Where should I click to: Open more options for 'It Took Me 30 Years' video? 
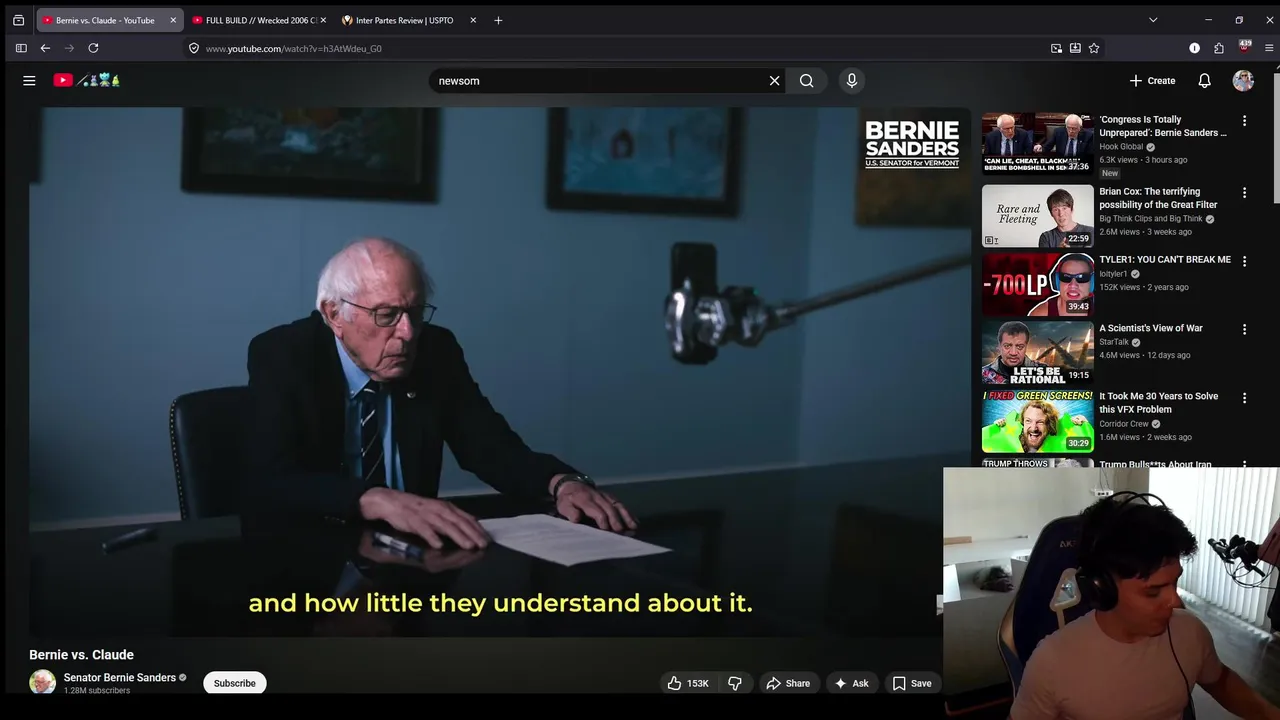(1244, 397)
